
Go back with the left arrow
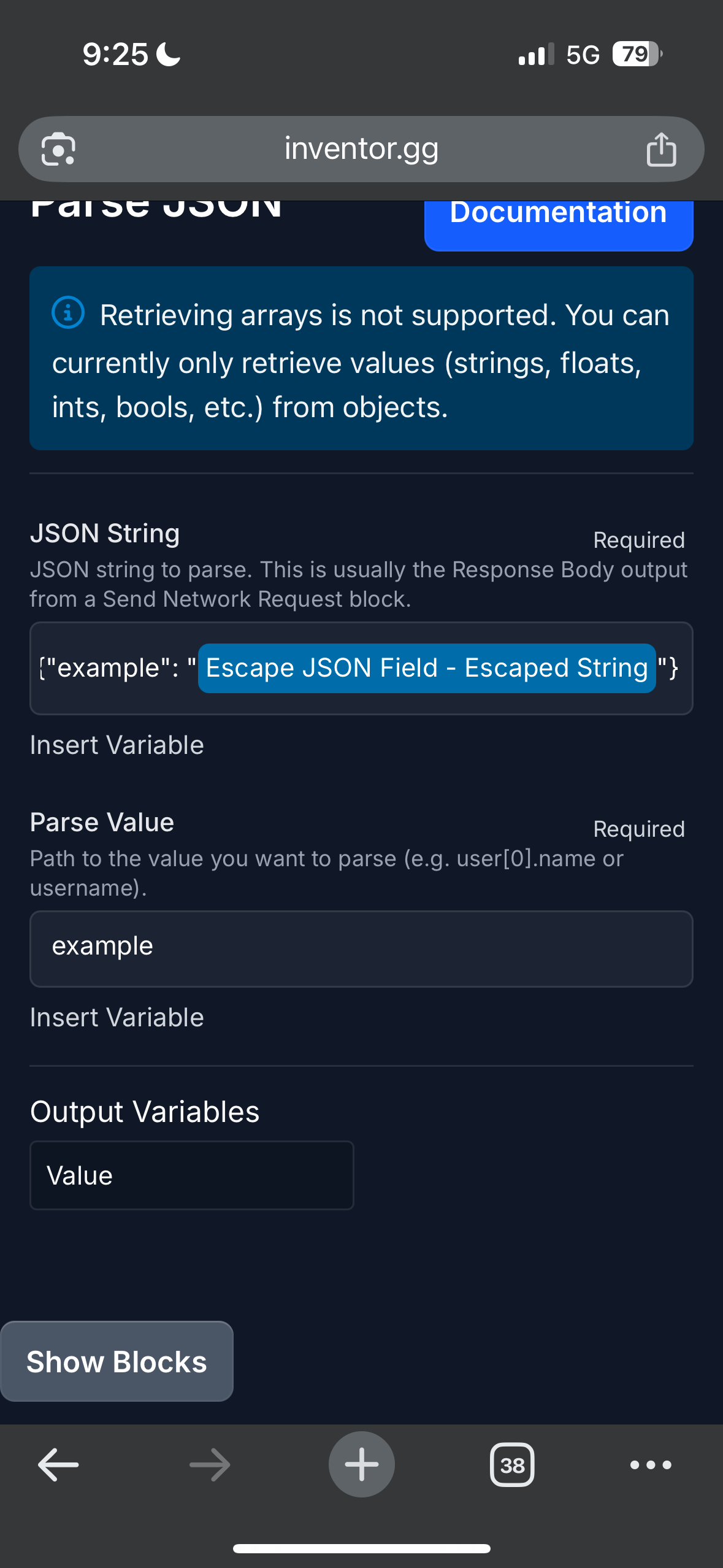click(58, 1464)
